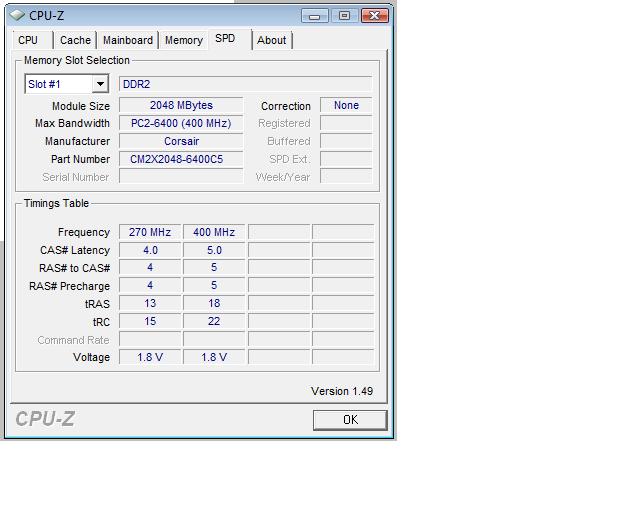Screen dimensions: 640x512
Task: Select the 4.0 CAS# Latency value
Action: pyautogui.click(x=150, y=250)
